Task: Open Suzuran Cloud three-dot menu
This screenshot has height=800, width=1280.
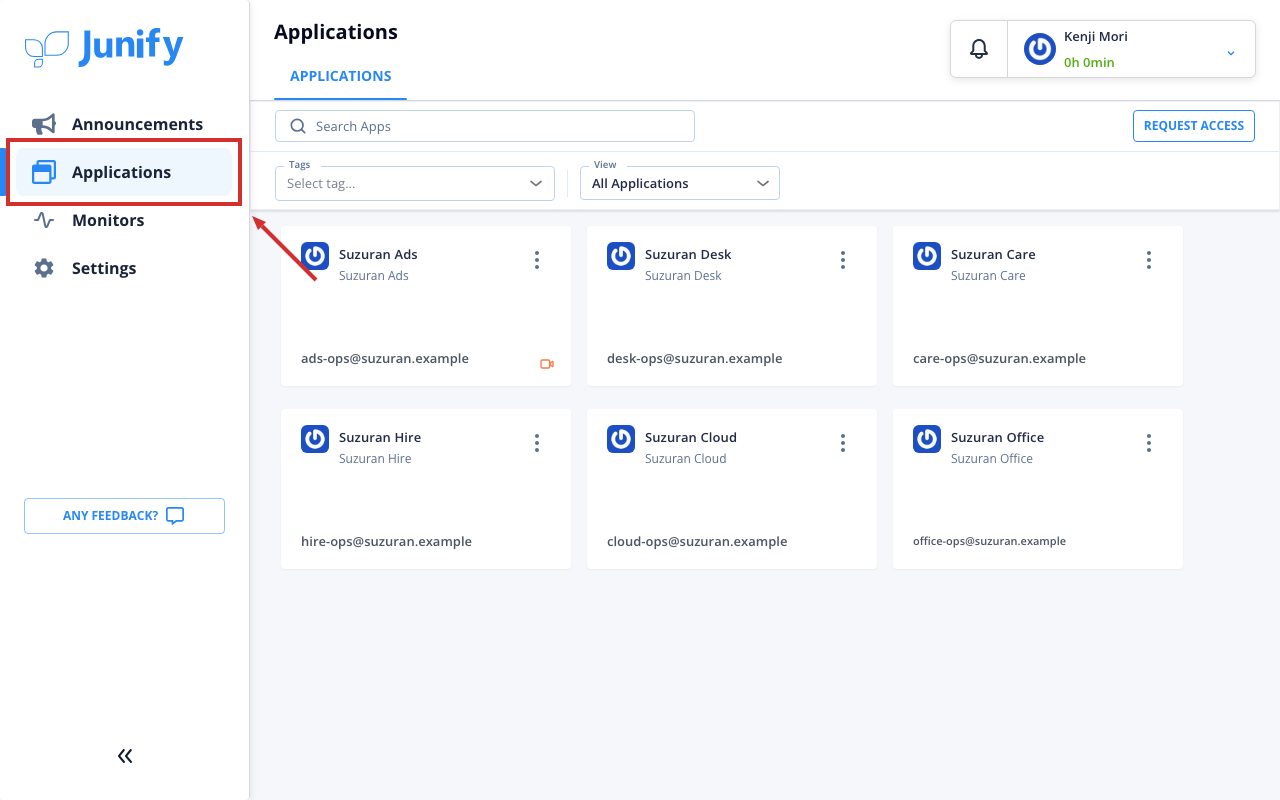Action: click(x=843, y=443)
